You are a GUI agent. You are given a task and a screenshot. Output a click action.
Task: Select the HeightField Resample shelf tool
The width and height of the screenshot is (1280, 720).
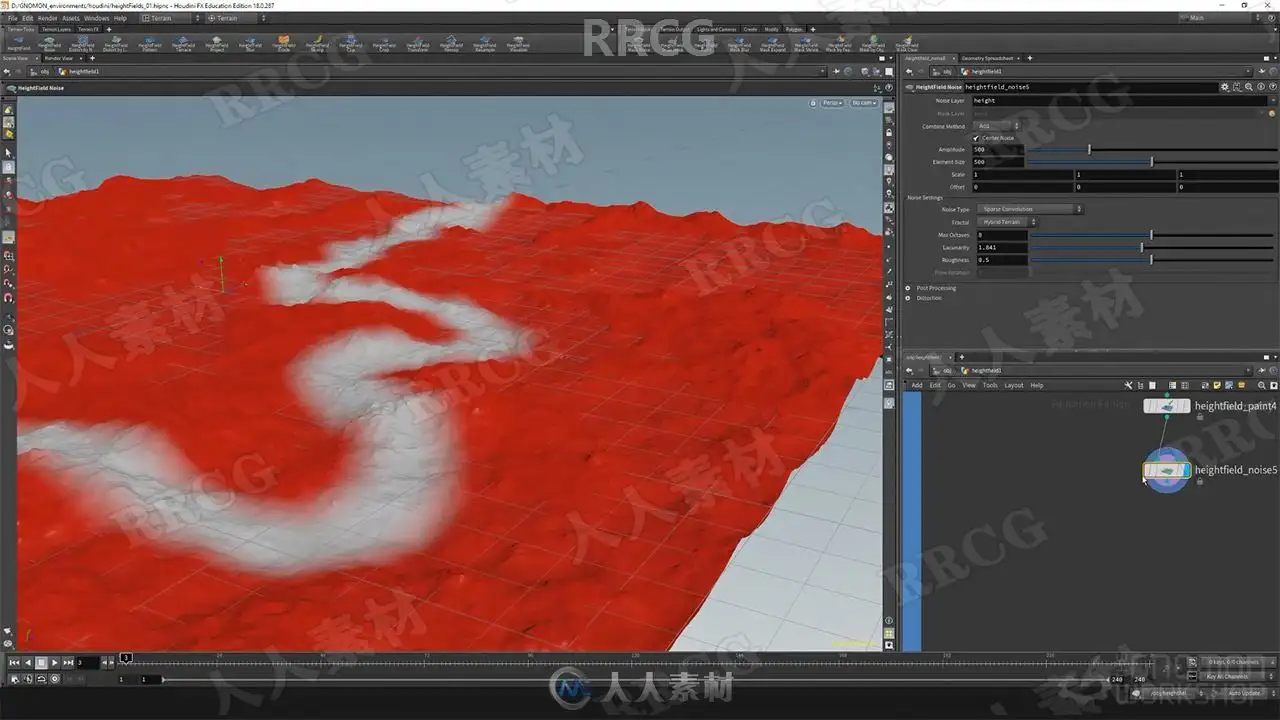[x=484, y=44]
